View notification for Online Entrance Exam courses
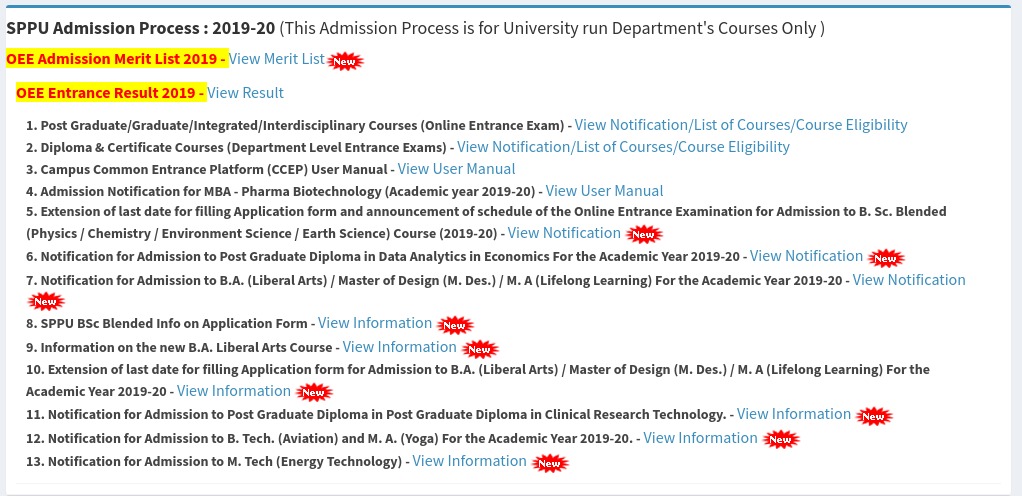1022x496 pixels. tap(740, 124)
